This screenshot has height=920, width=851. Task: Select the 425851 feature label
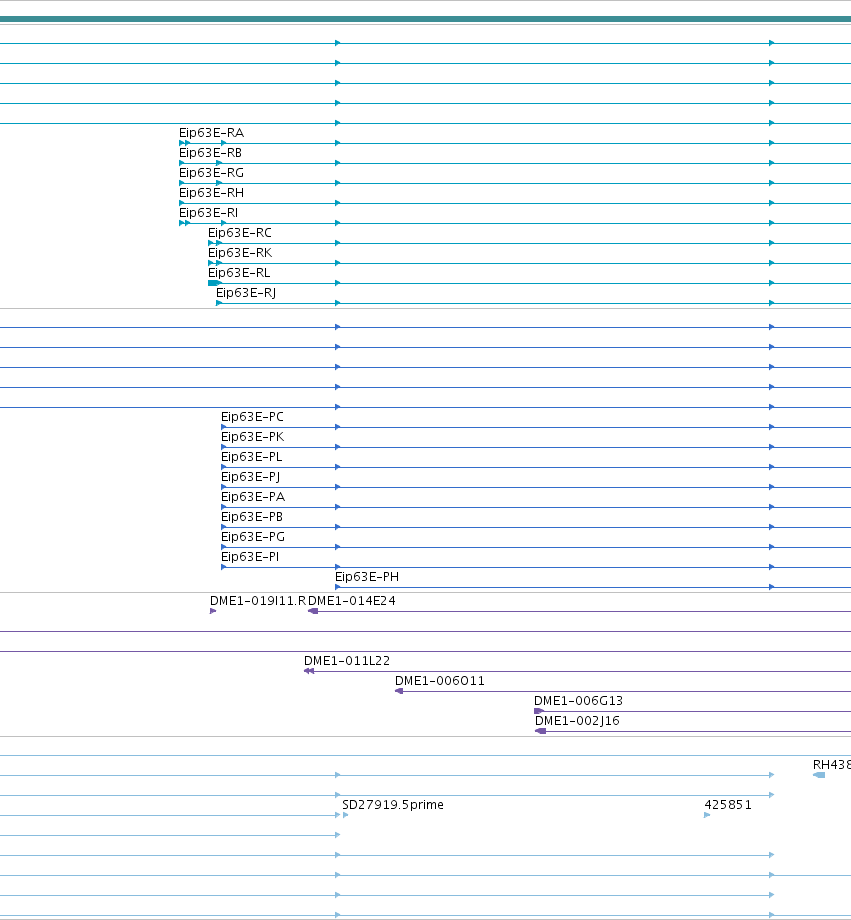click(728, 805)
